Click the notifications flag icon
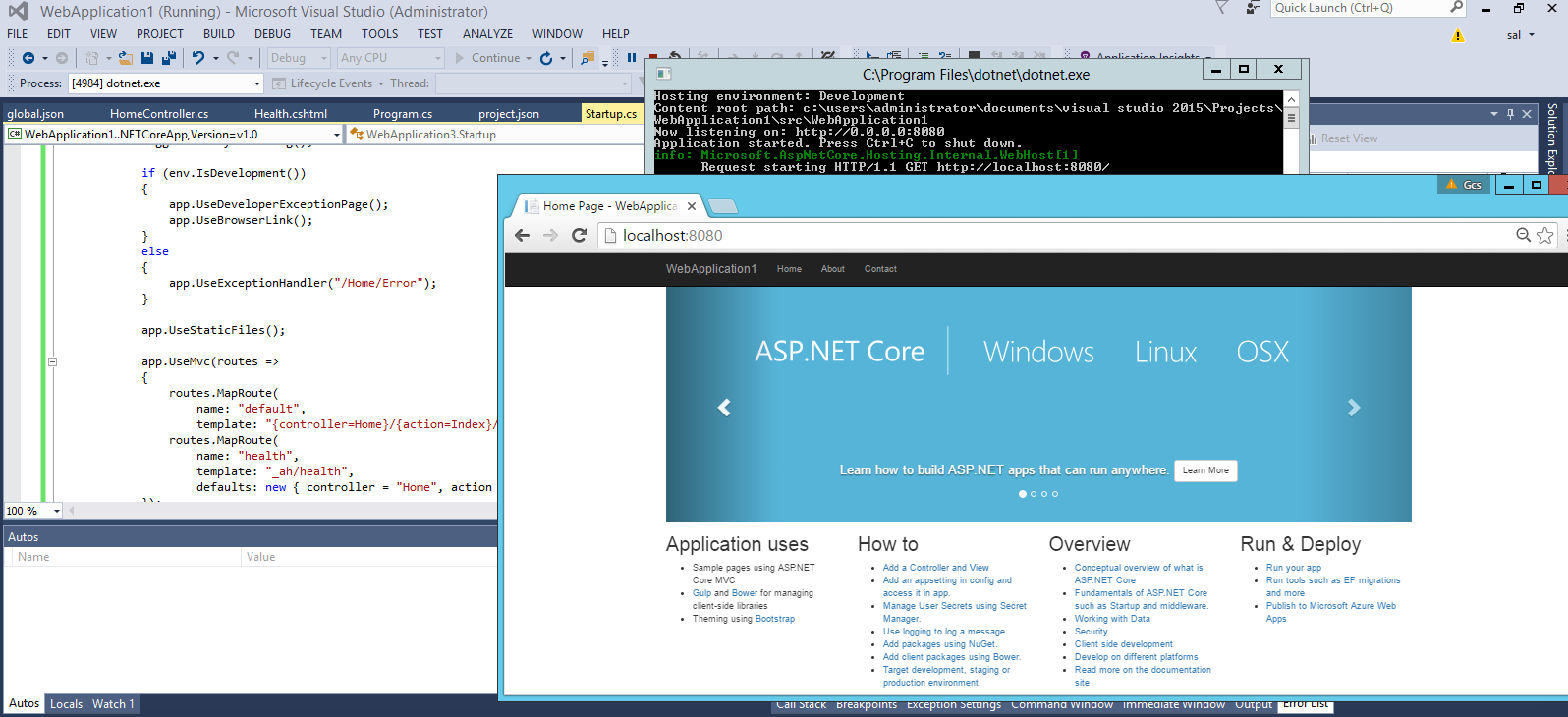 tap(1221, 8)
